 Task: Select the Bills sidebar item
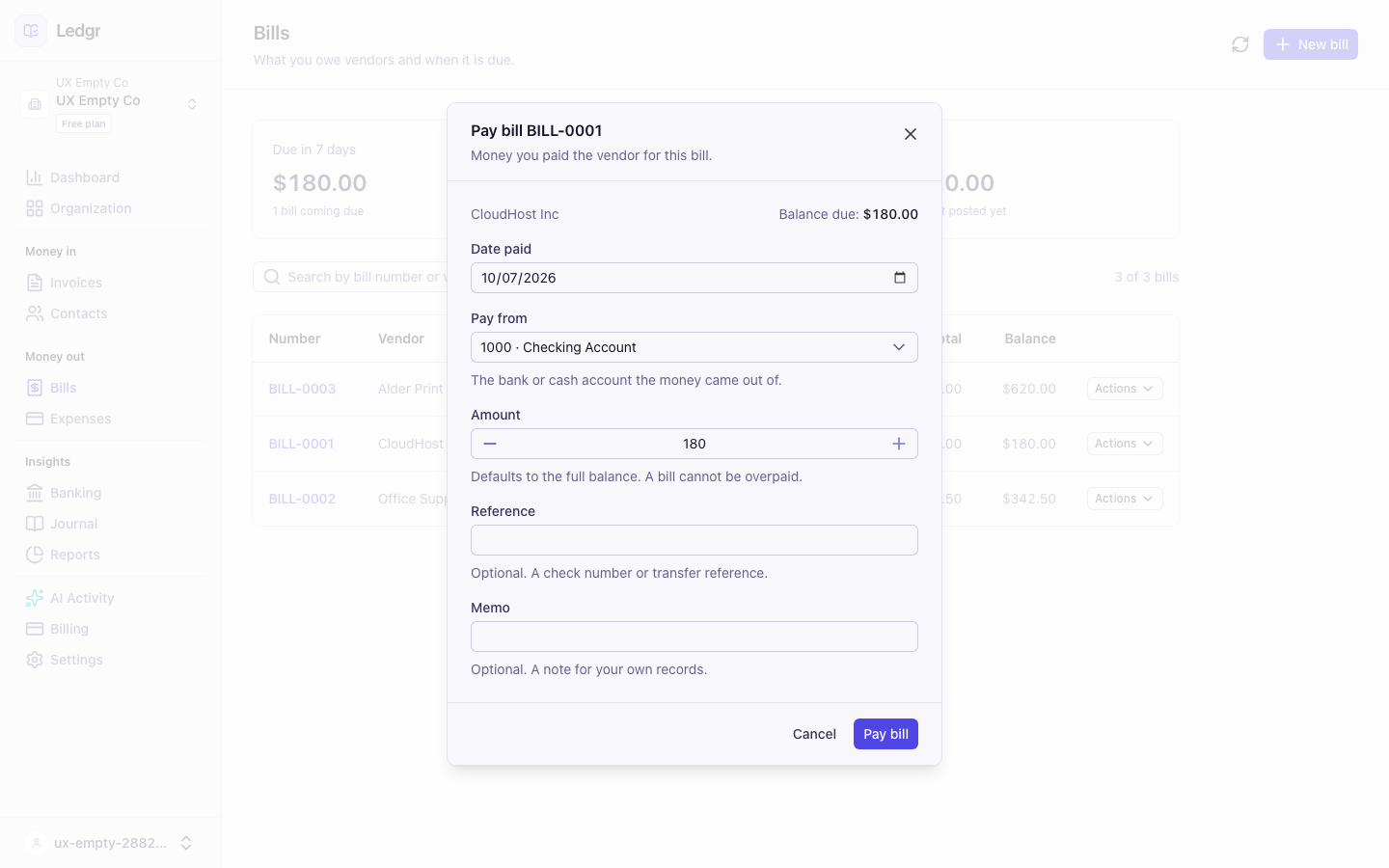point(112,388)
